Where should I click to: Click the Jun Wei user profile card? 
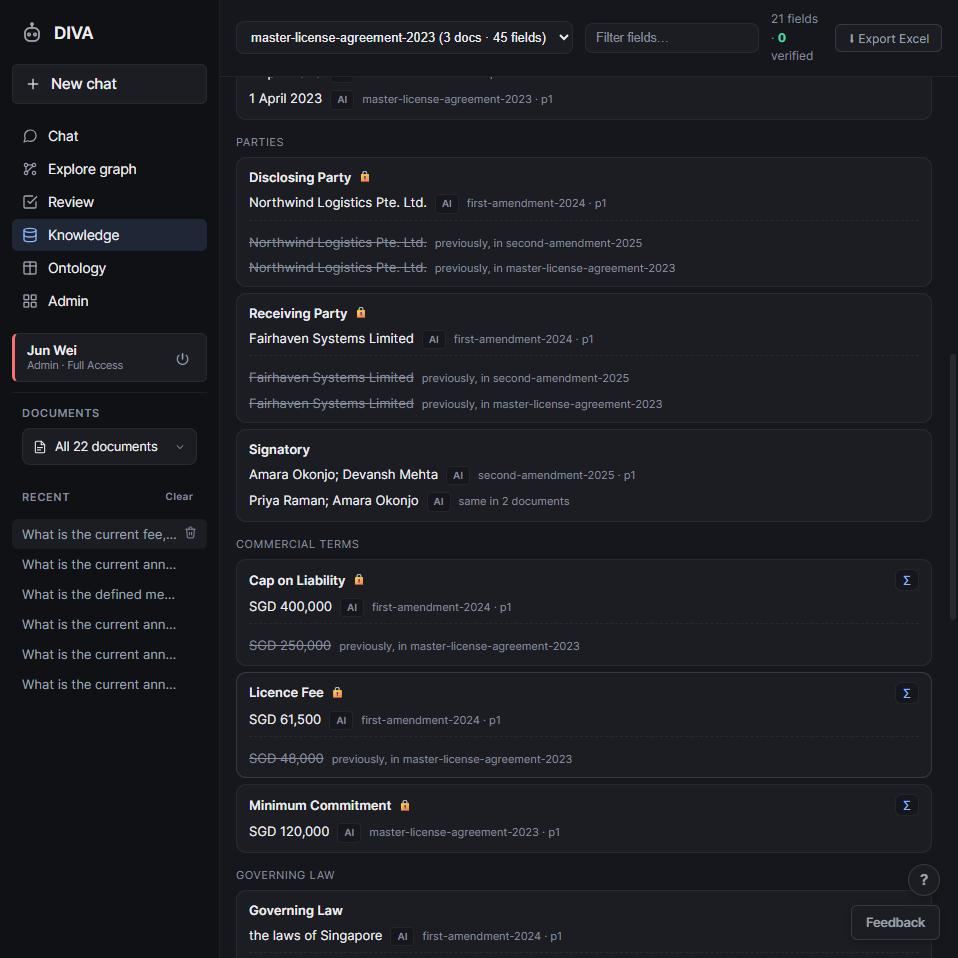tap(109, 357)
